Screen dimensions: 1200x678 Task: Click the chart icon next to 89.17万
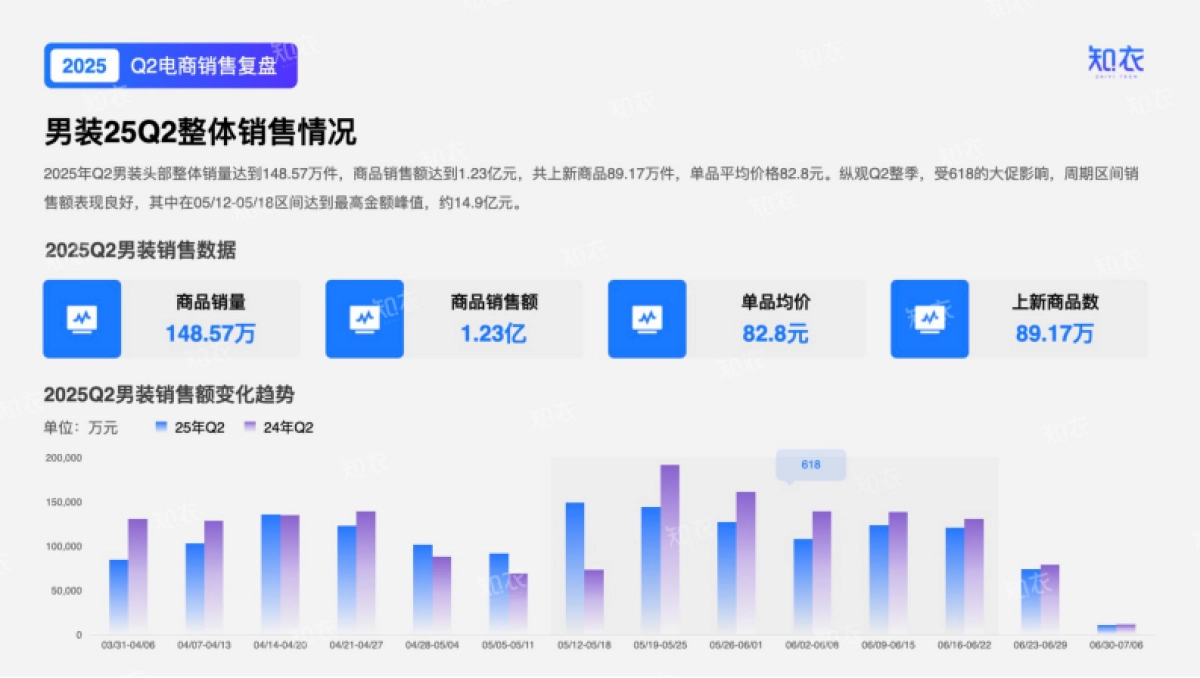[x=928, y=319]
